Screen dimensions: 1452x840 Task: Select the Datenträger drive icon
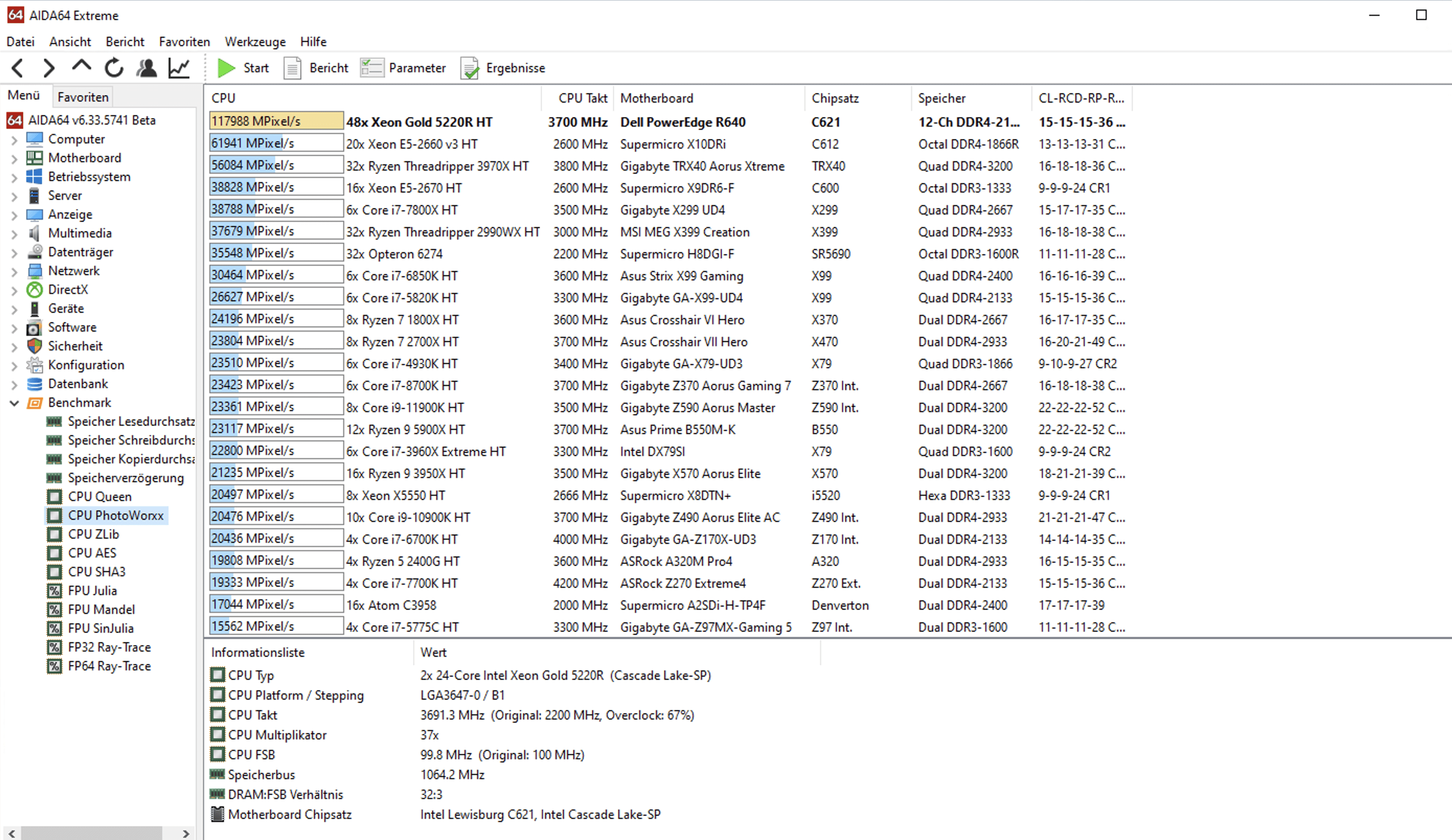[35, 252]
